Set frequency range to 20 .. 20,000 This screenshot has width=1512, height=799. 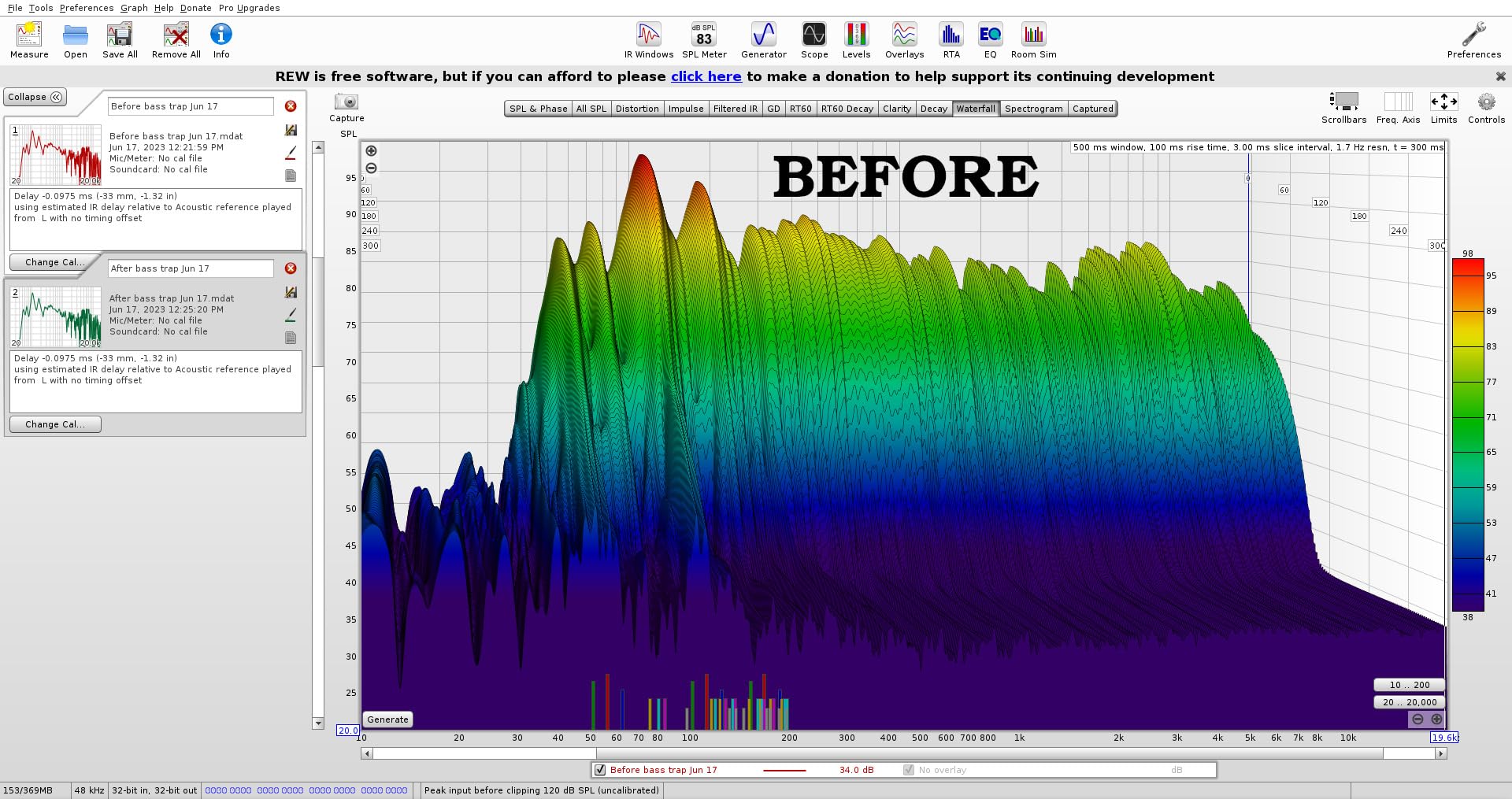1409,702
